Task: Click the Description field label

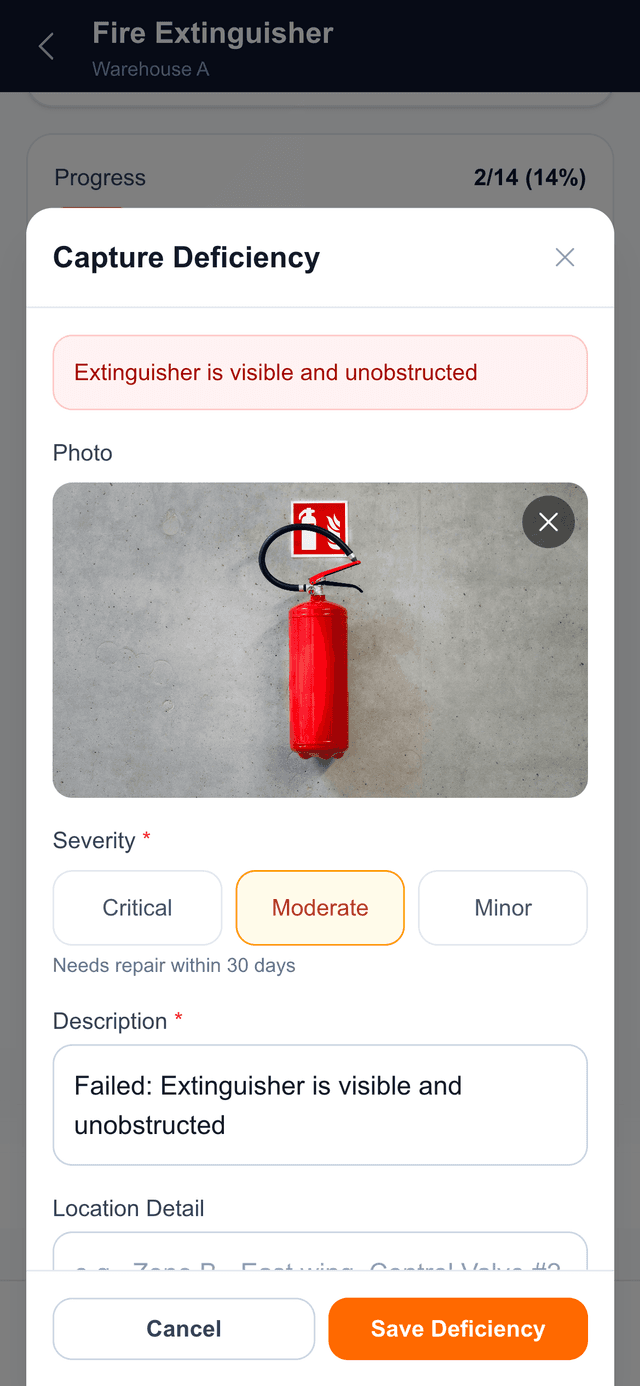Action: (x=110, y=1021)
